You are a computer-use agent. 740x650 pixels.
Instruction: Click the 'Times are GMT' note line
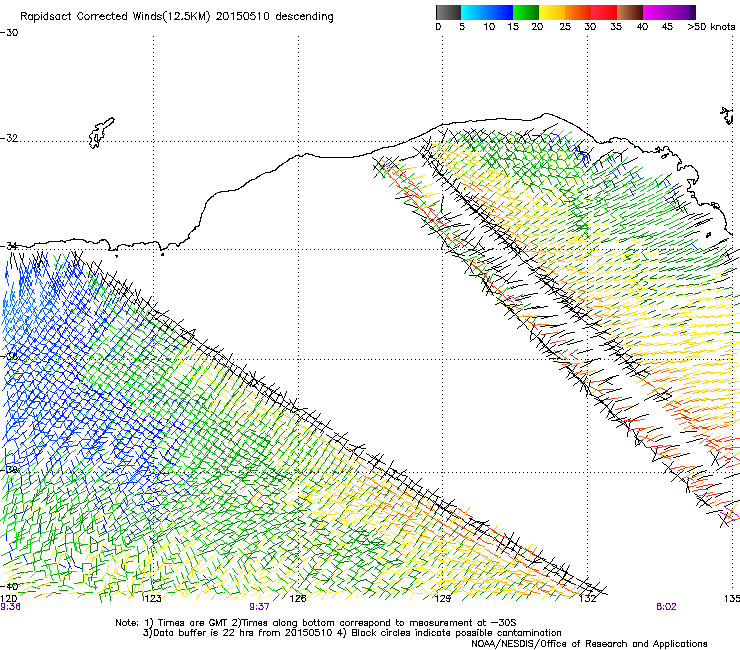tap(316, 623)
